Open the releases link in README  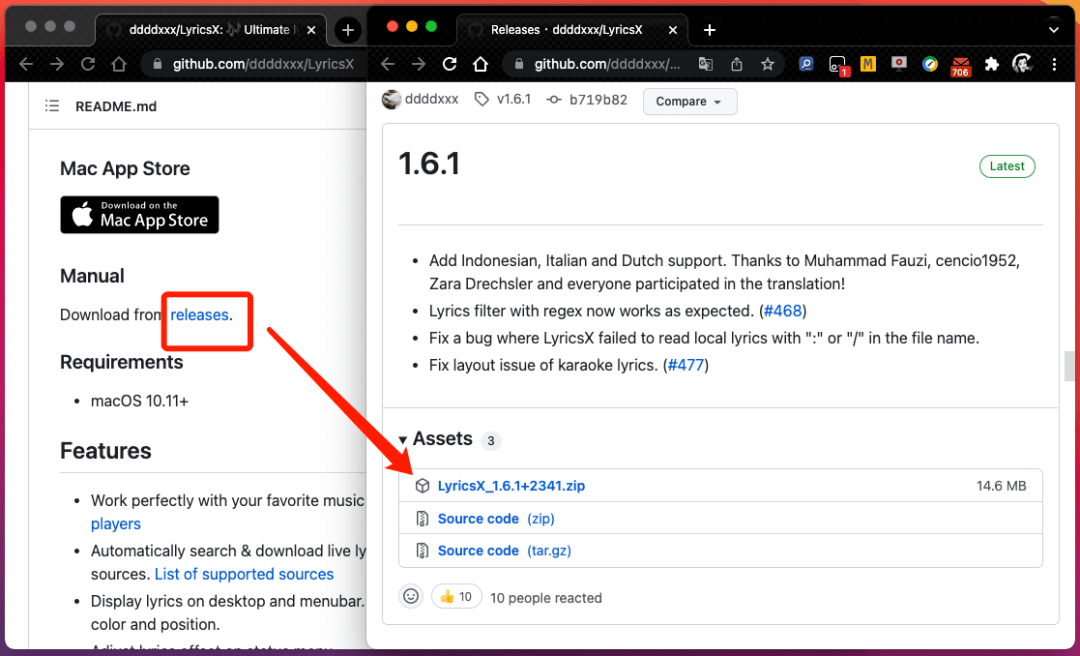(x=199, y=315)
